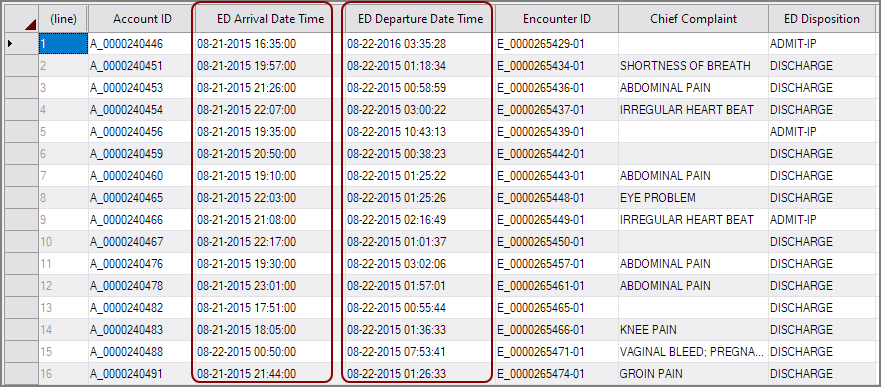881x387 pixels.
Task: Click the ED Departure Date Time header
Action: coord(420,19)
